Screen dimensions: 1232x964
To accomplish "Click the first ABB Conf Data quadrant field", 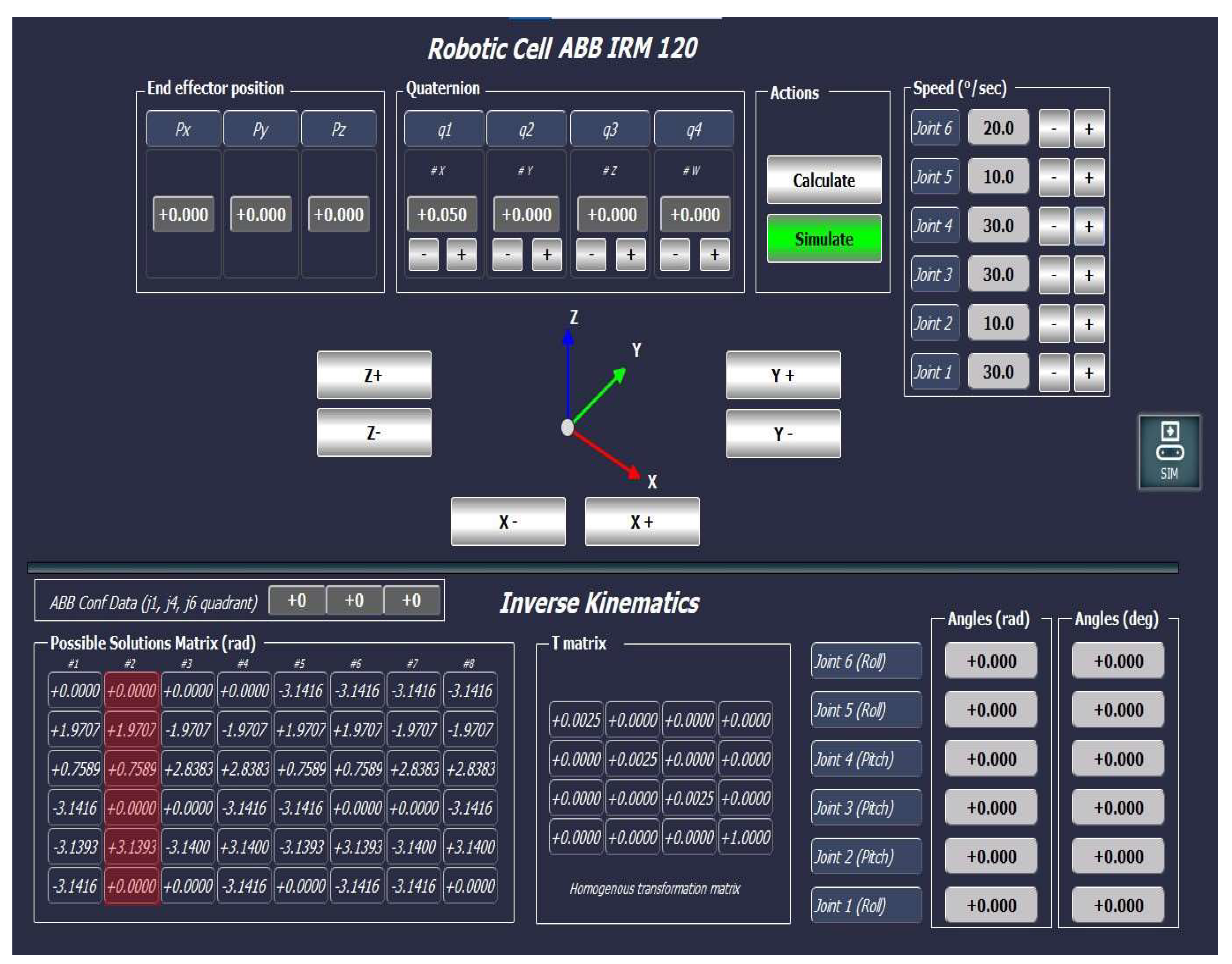I will coord(297,600).
